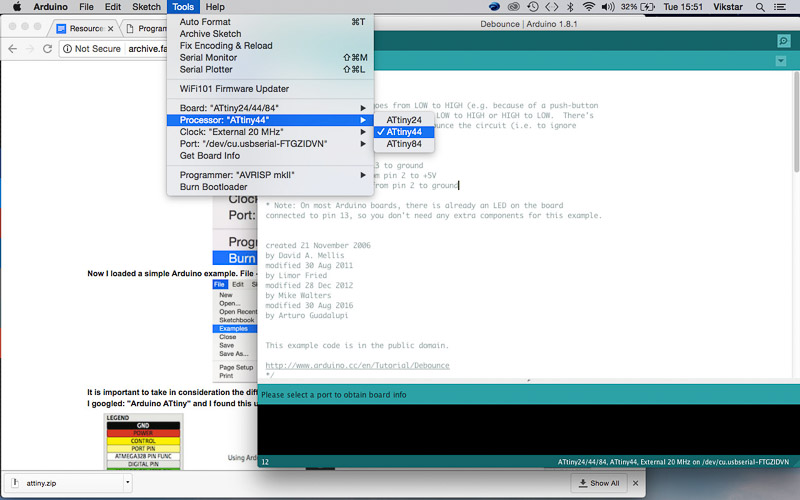Choose Burn Bootloader
The height and width of the screenshot is (500, 800).
[270, 187]
